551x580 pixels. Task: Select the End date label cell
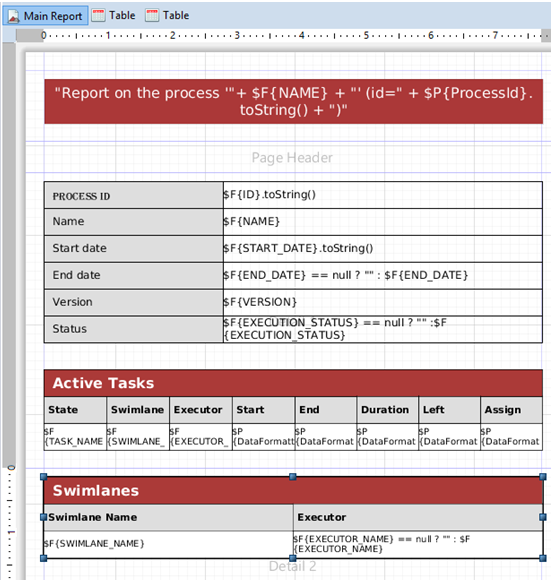pos(134,276)
